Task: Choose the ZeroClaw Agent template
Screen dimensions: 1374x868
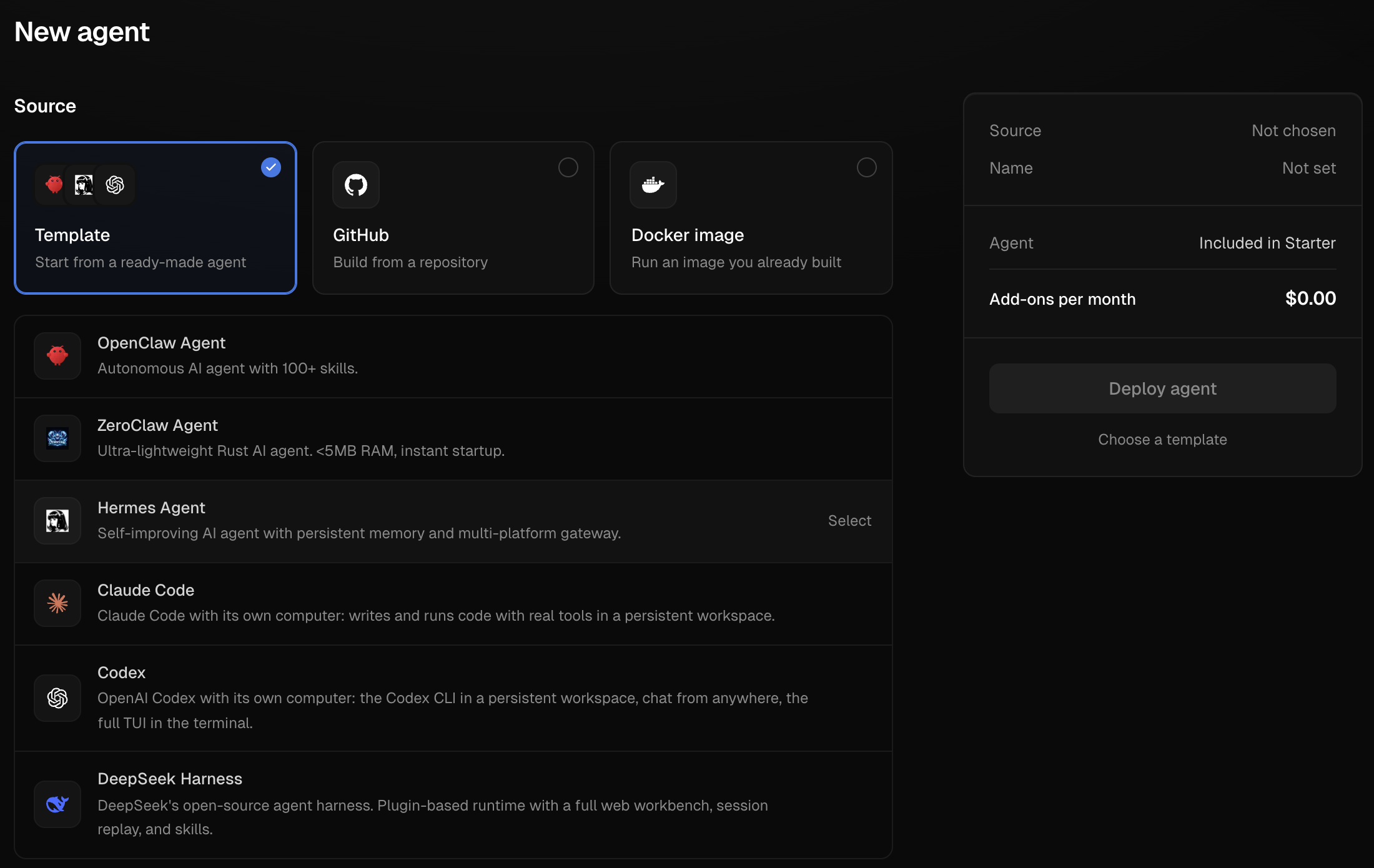Action: coord(453,438)
